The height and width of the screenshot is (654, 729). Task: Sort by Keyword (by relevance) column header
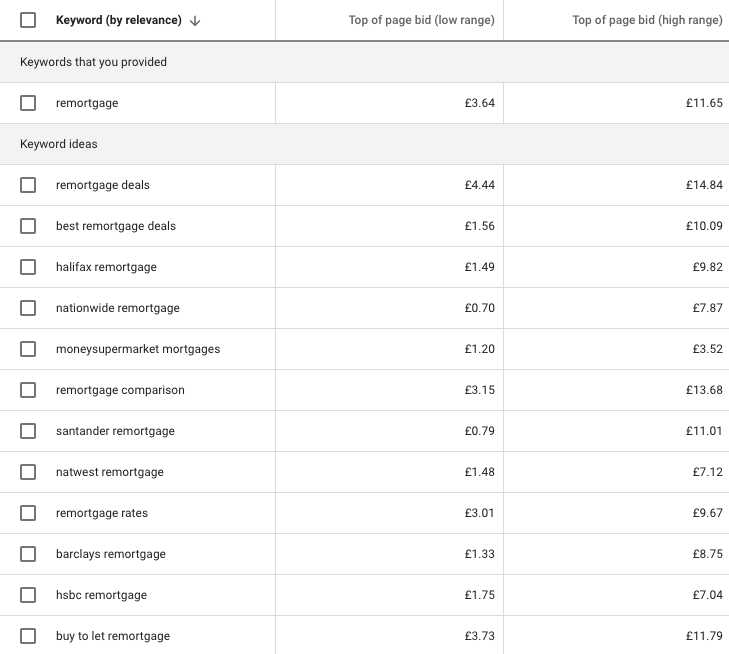[x=119, y=21]
